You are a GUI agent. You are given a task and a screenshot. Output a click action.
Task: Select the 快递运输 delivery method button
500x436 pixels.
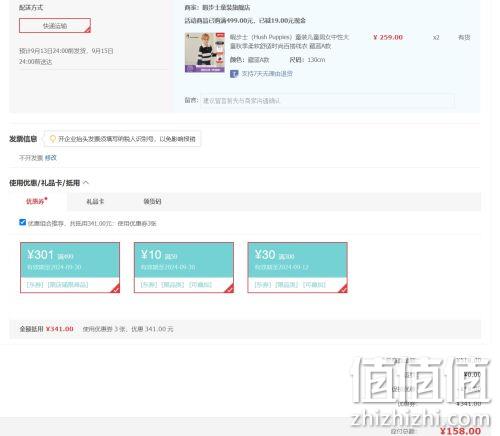[x=55, y=26]
